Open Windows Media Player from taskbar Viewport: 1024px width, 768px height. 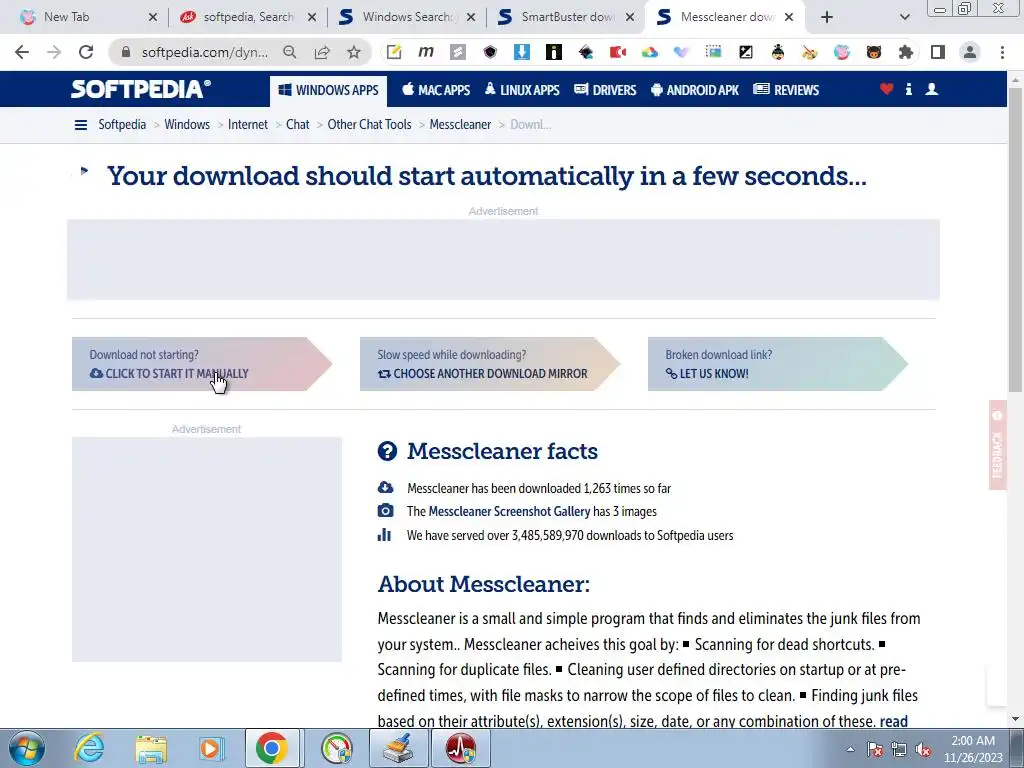pyautogui.click(x=211, y=749)
